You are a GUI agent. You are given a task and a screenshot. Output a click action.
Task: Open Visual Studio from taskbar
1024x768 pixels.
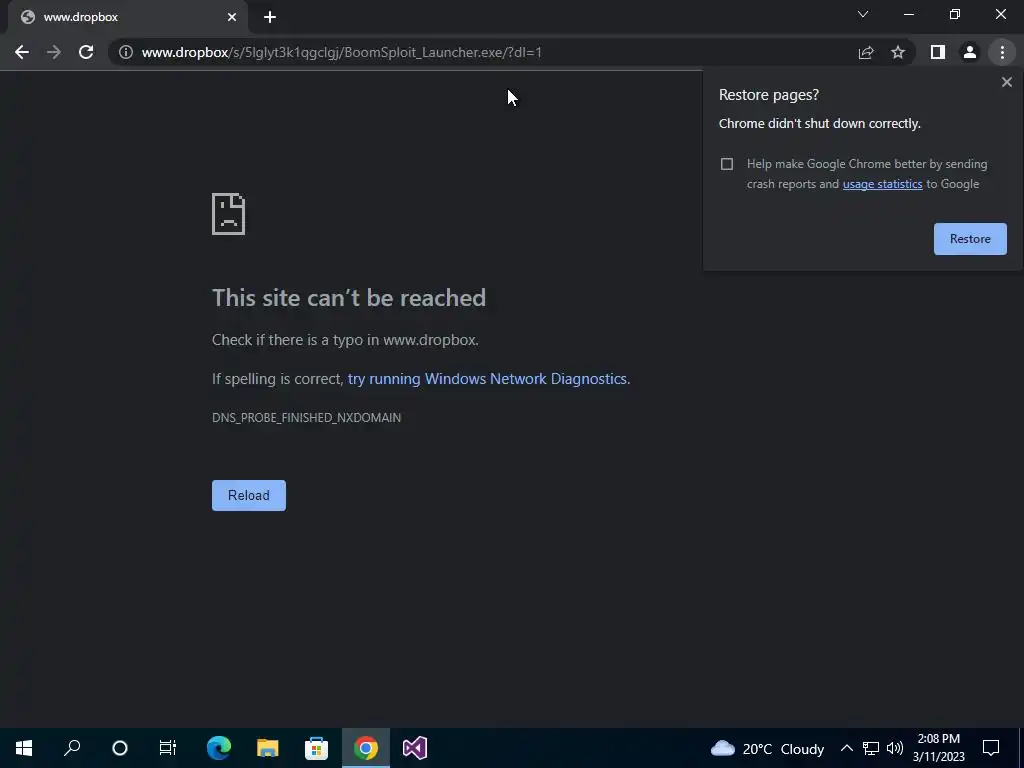click(x=415, y=748)
